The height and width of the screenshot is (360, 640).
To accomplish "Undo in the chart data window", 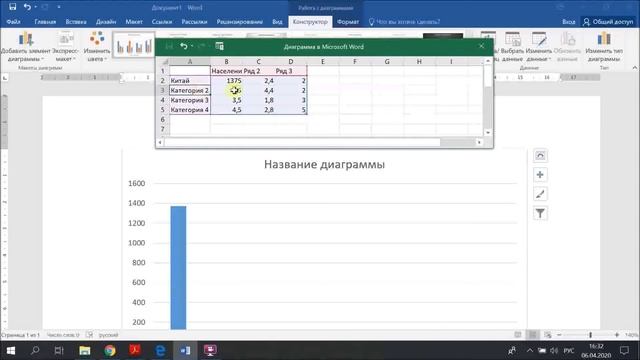I will (x=184, y=46).
